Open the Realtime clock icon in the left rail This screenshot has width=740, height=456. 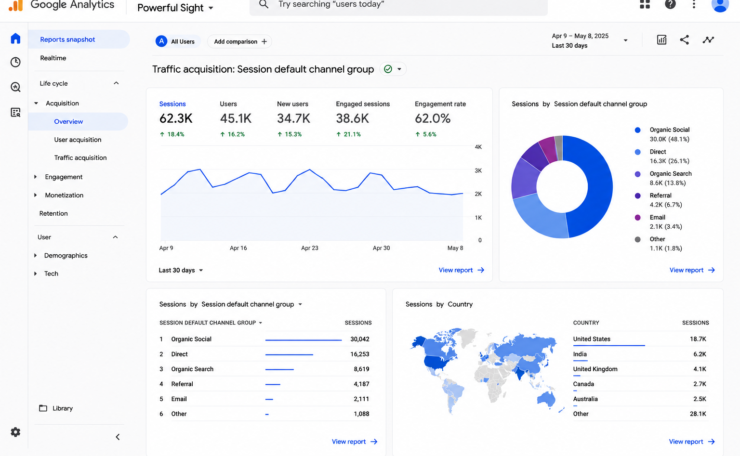pos(16,62)
